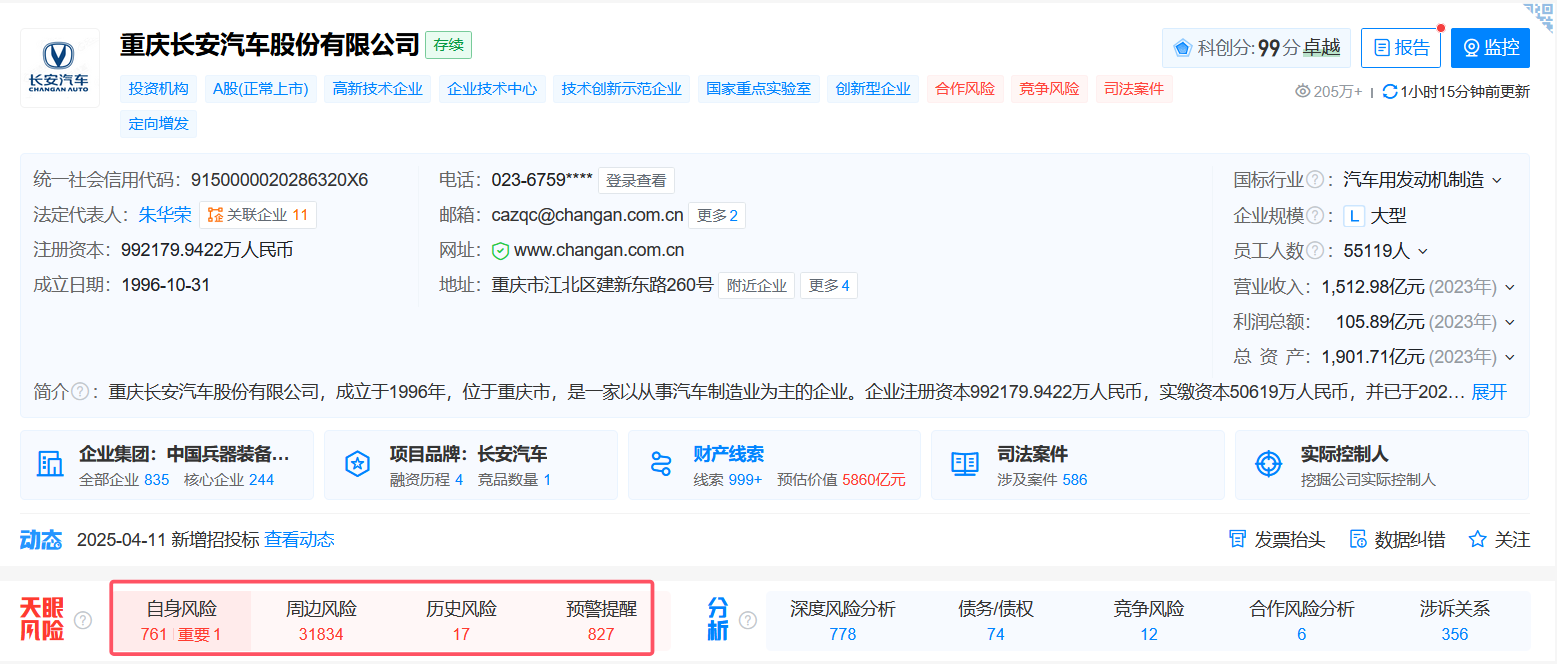Viewport: 1557px width, 664px height.
Task: Open the QR code corner icon
Action: (x=1540, y=16)
